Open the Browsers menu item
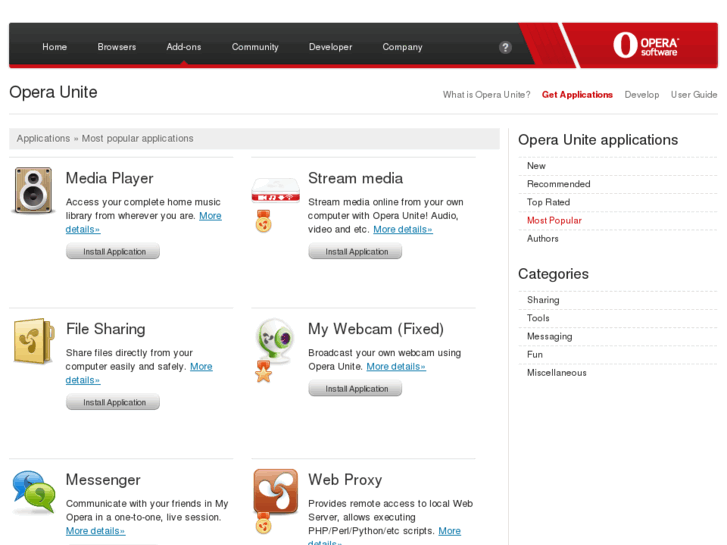 (x=117, y=47)
